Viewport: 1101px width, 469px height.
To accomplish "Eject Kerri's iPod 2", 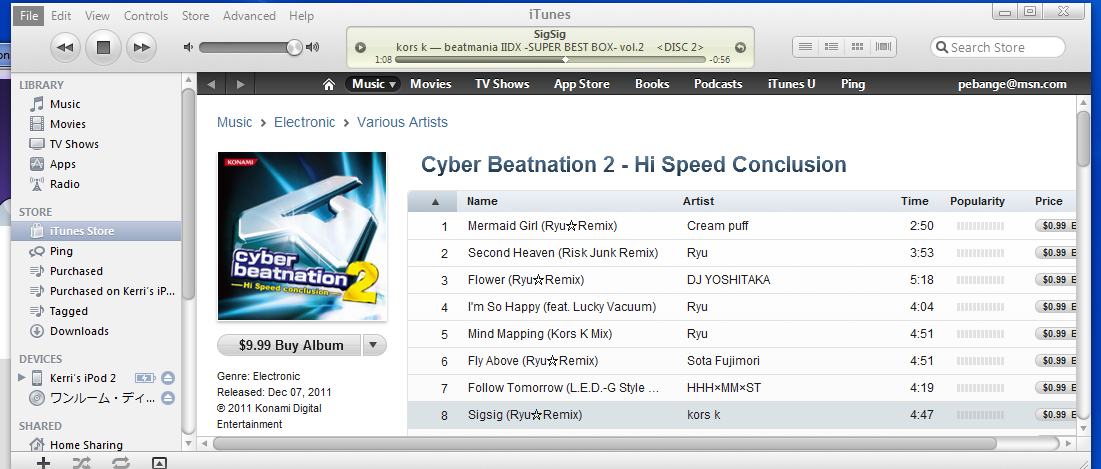I will (167, 378).
